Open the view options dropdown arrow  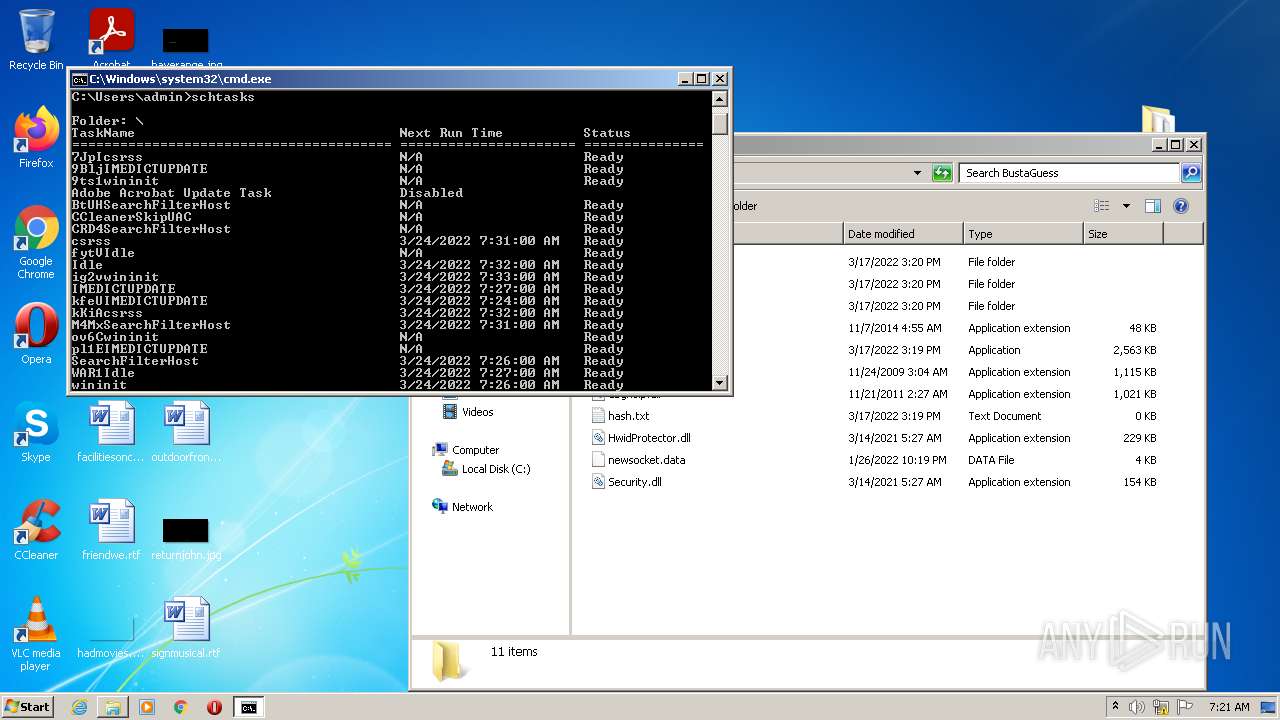click(x=1126, y=206)
